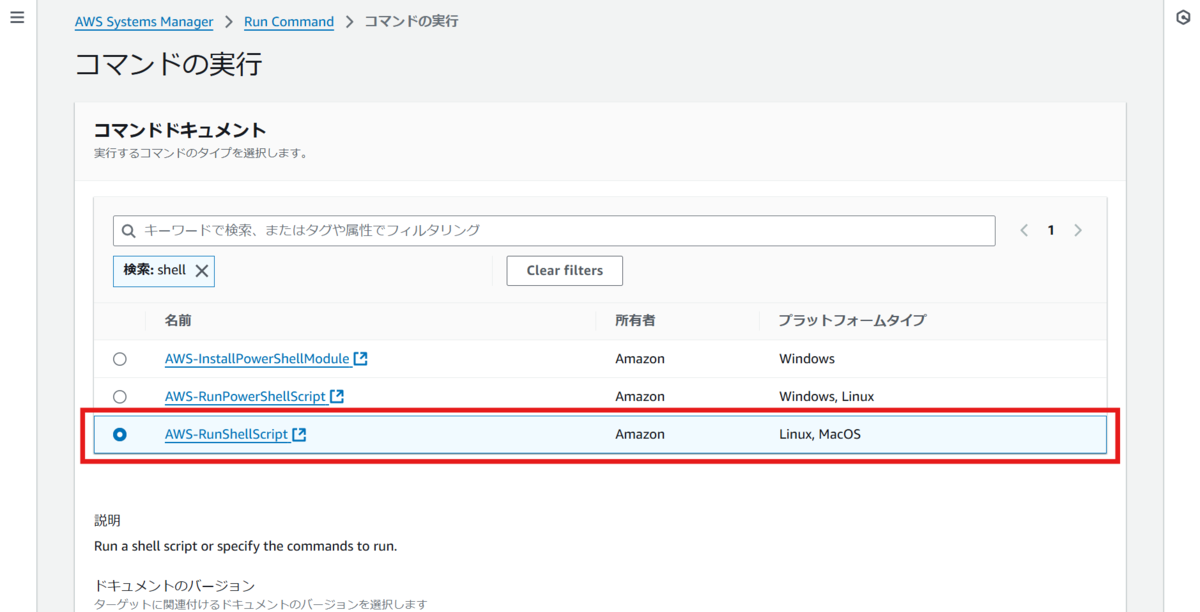Click 'Windows' platform cell

[x=807, y=358]
